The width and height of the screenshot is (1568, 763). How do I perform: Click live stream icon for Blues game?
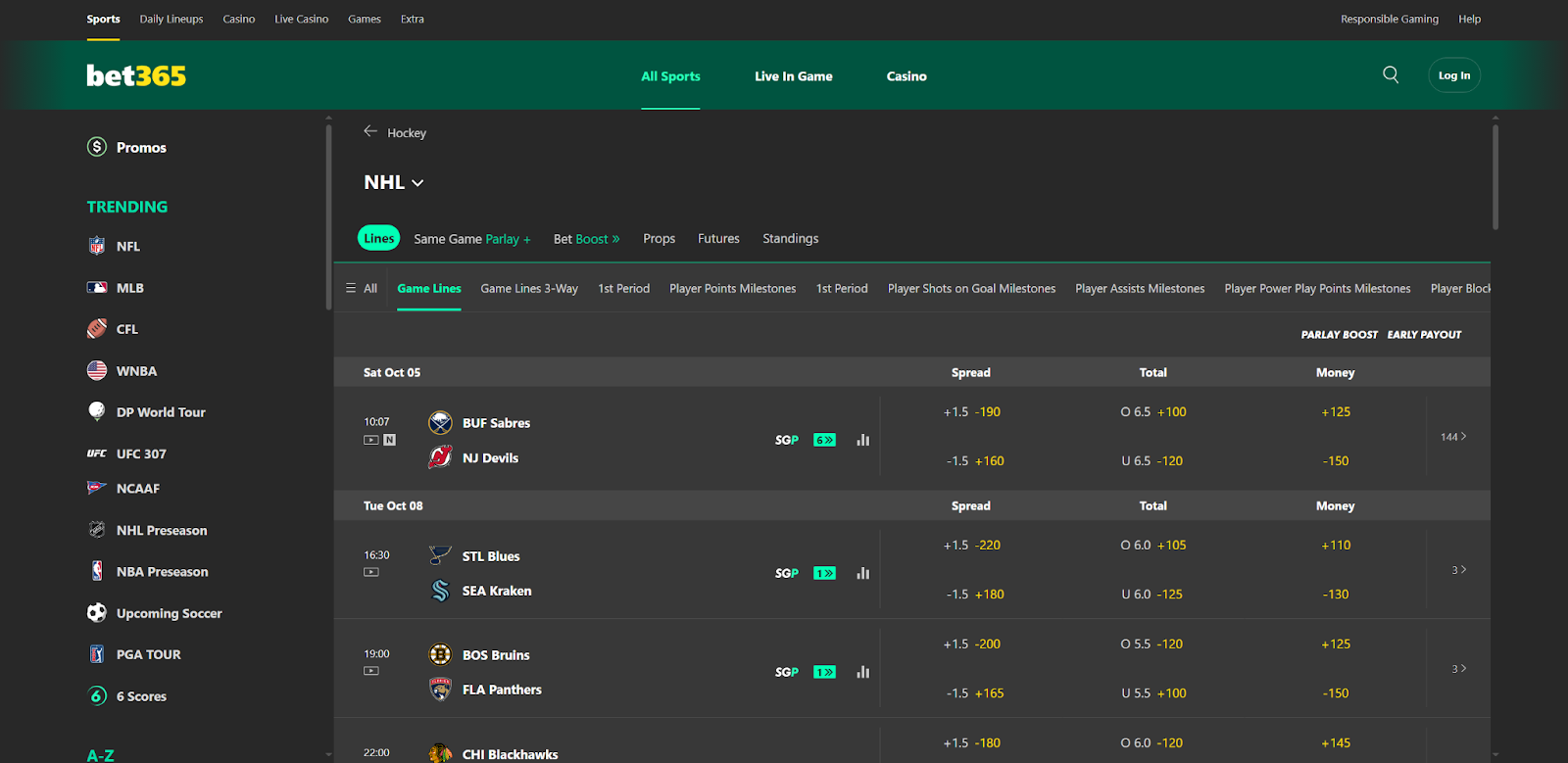[370, 572]
